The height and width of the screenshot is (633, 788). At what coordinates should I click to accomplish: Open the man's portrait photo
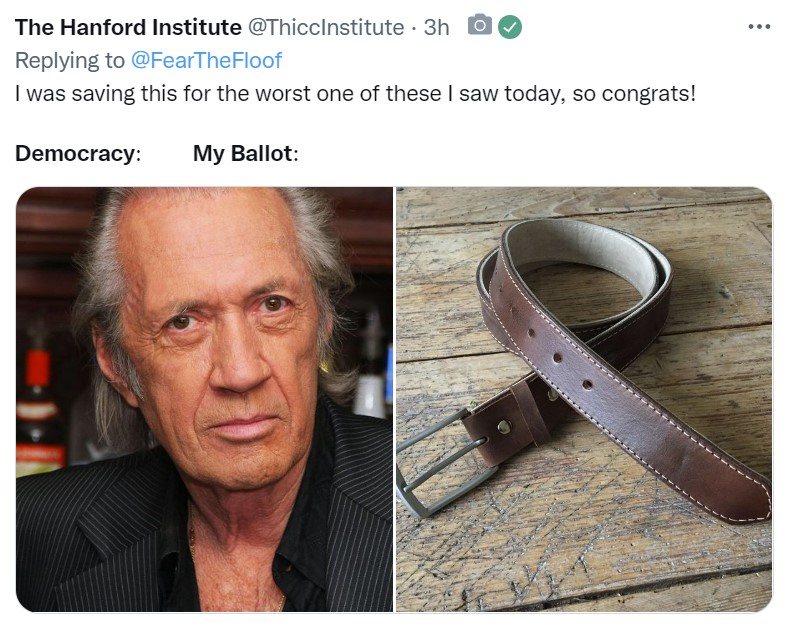point(205,399)
